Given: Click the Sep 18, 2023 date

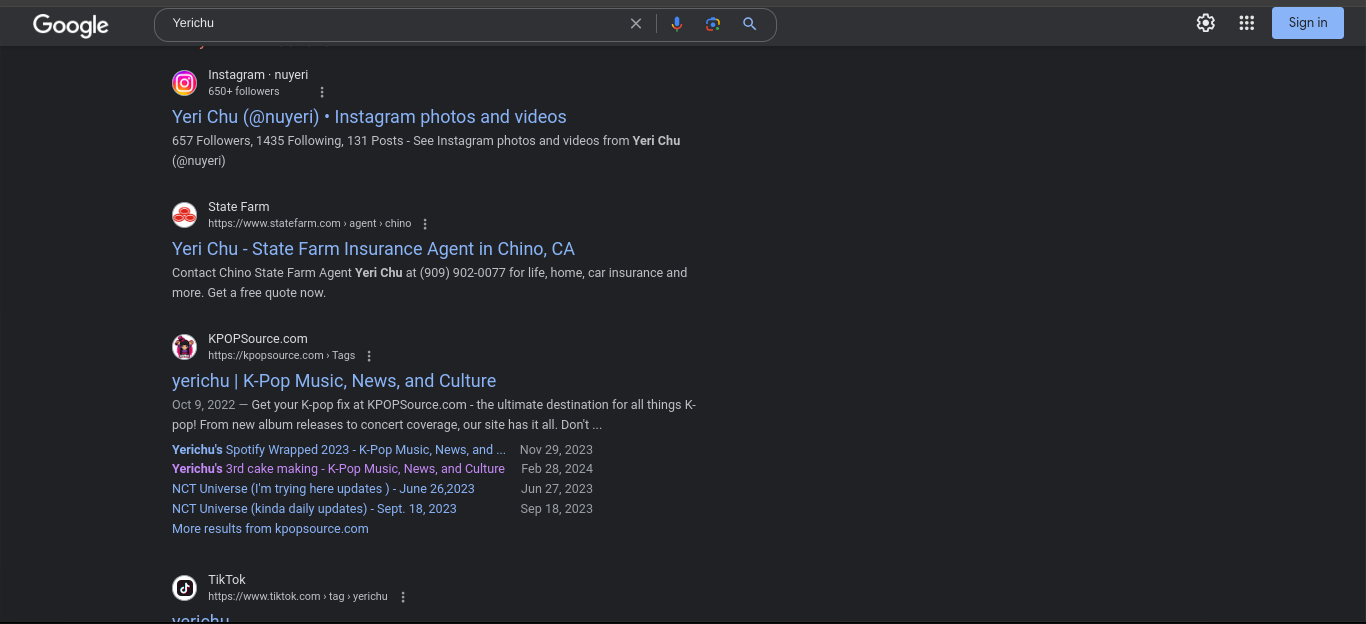Looking at the screenshot, I should click(x=557, y=509).
